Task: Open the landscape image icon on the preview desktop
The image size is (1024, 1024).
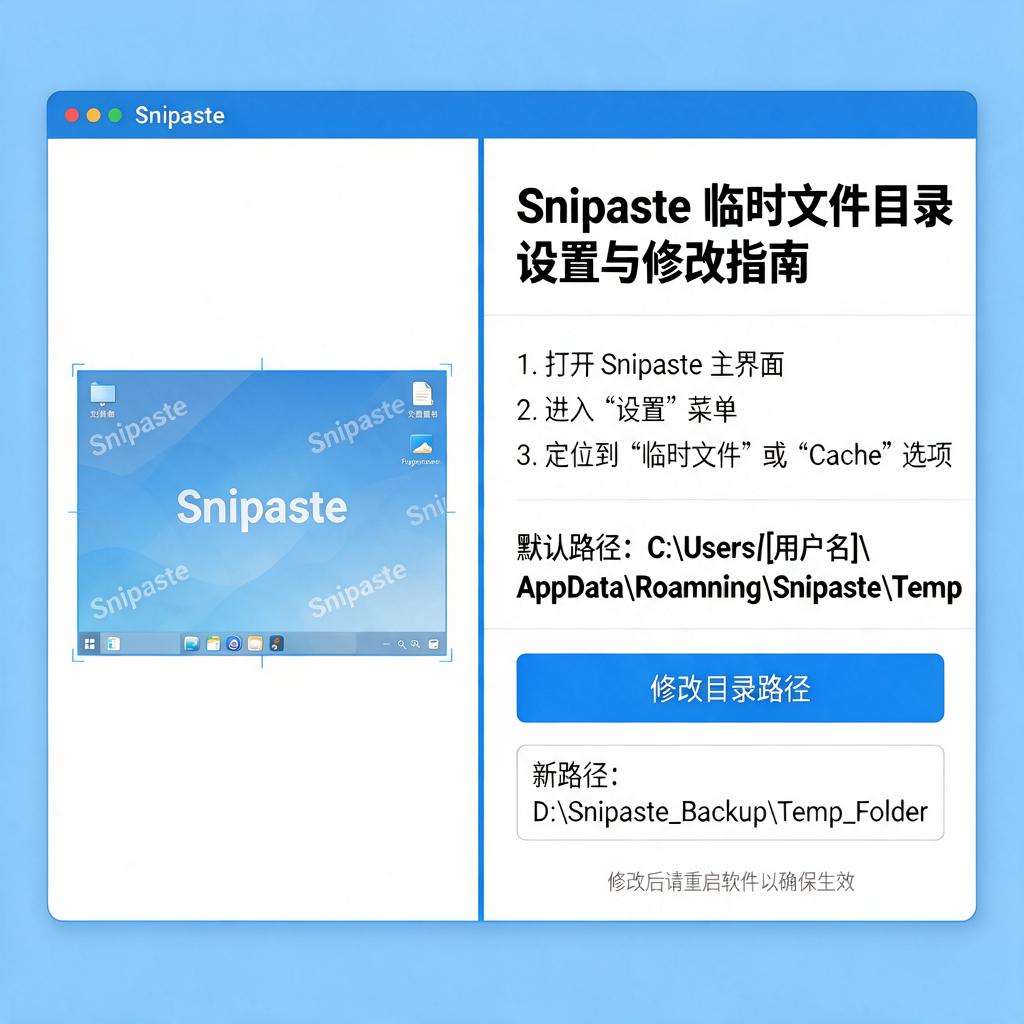Action: pyautogui.click(x=421, y=444)
